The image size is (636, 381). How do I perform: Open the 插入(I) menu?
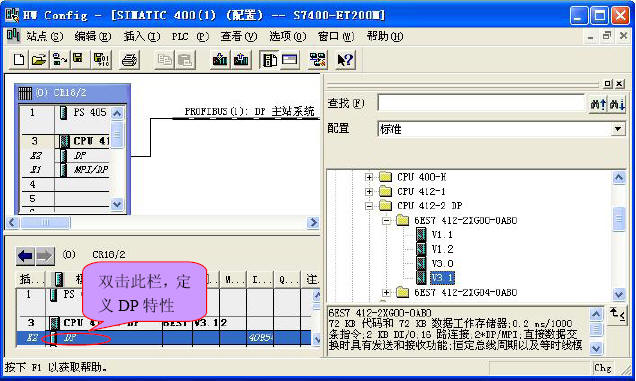[142, 37]
